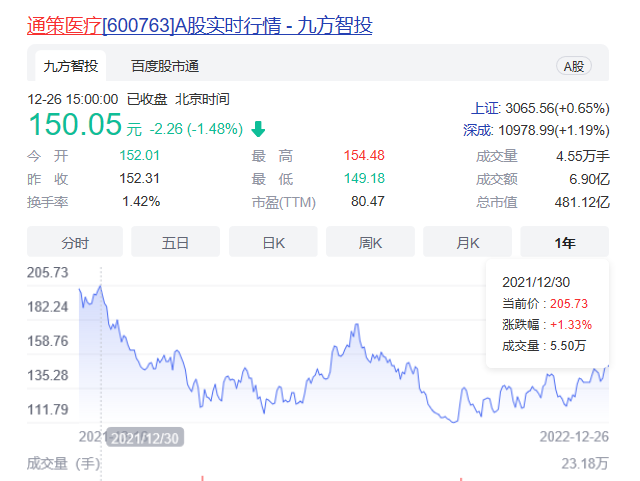Click the green down arrow icon
The height and width of the screenshot is (481, 640).
[258, 129]
